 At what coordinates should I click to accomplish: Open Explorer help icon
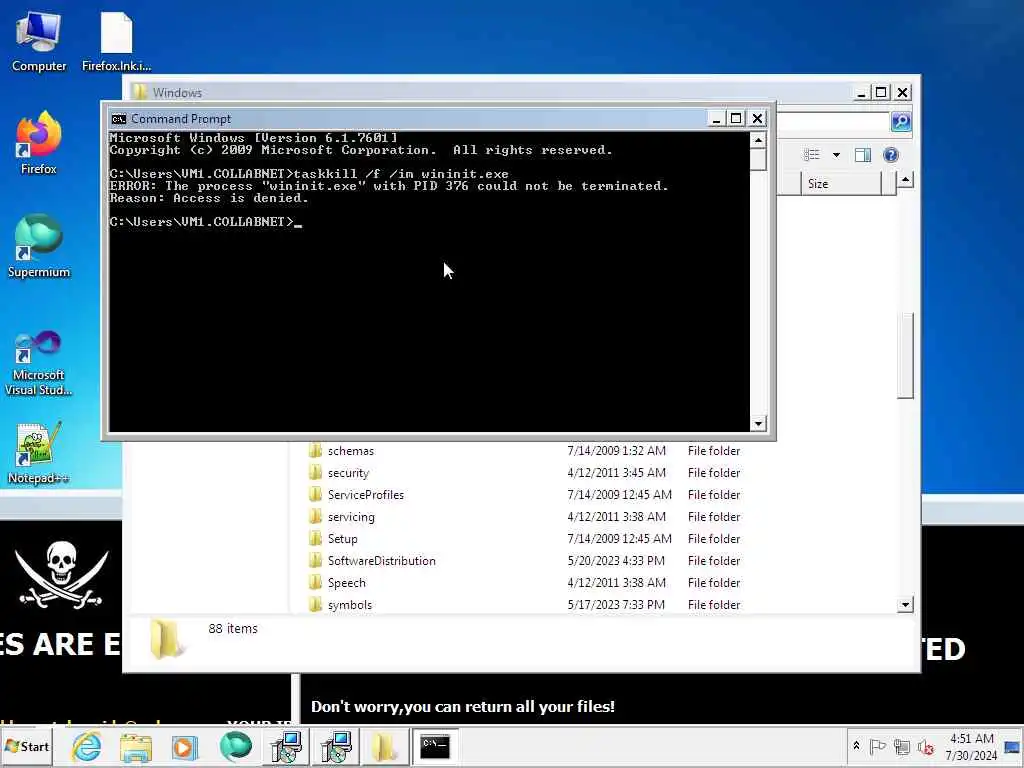(891, 155)
